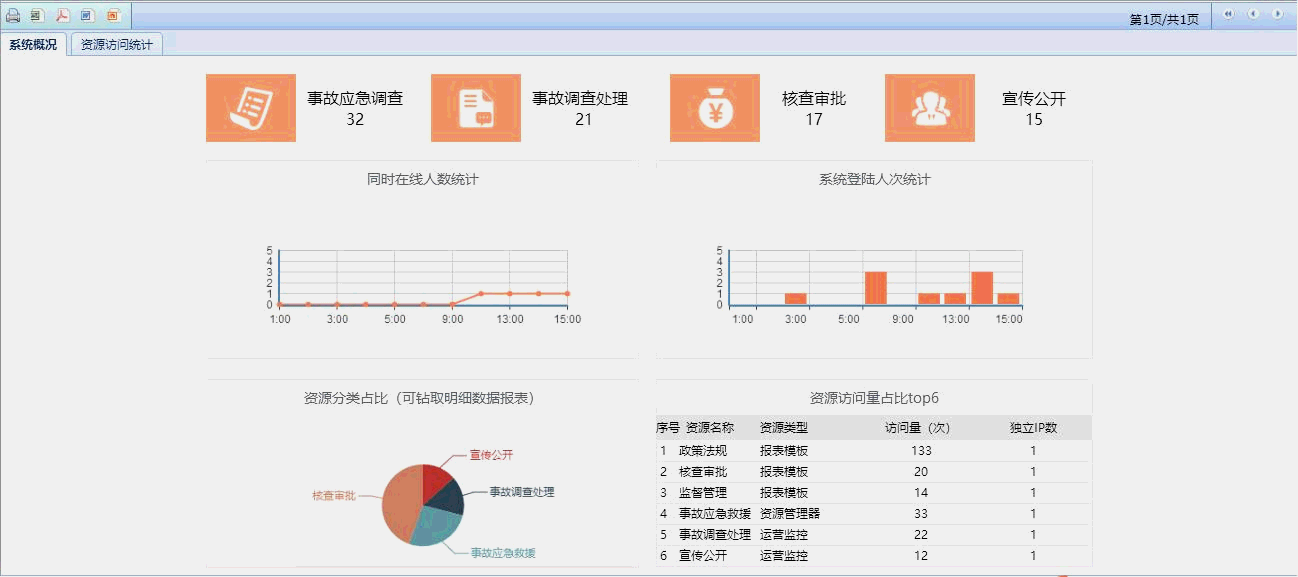
Task: Click the 同时在线人数统计 chart title
Action: (422, 180)
